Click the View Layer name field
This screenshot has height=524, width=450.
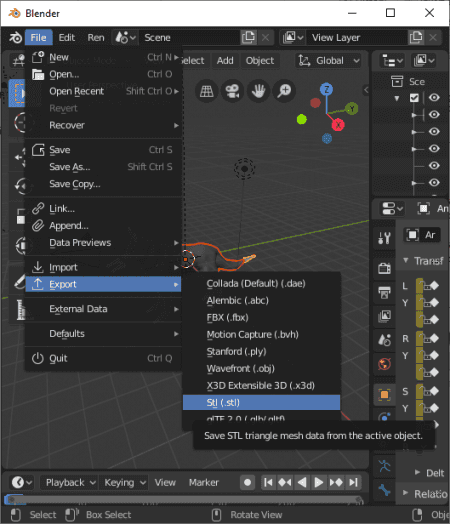[357, 37]
